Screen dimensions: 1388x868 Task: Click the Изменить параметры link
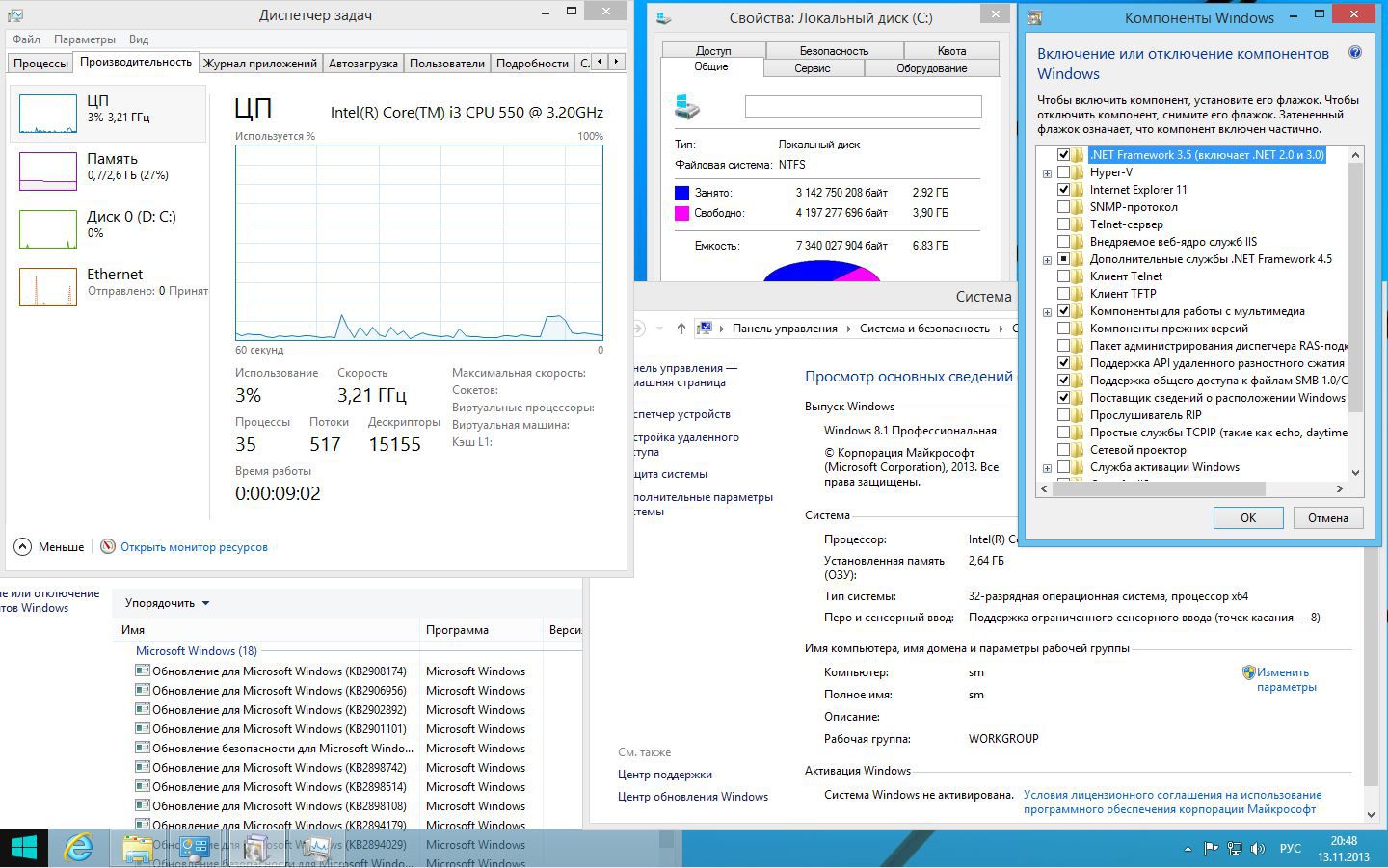pos(1286,679)
